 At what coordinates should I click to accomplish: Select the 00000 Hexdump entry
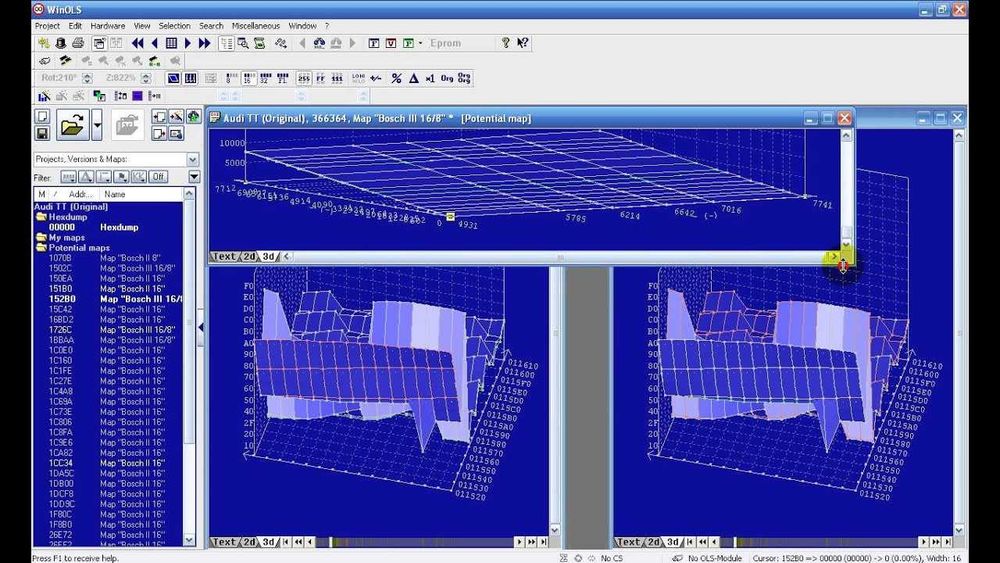108,227
